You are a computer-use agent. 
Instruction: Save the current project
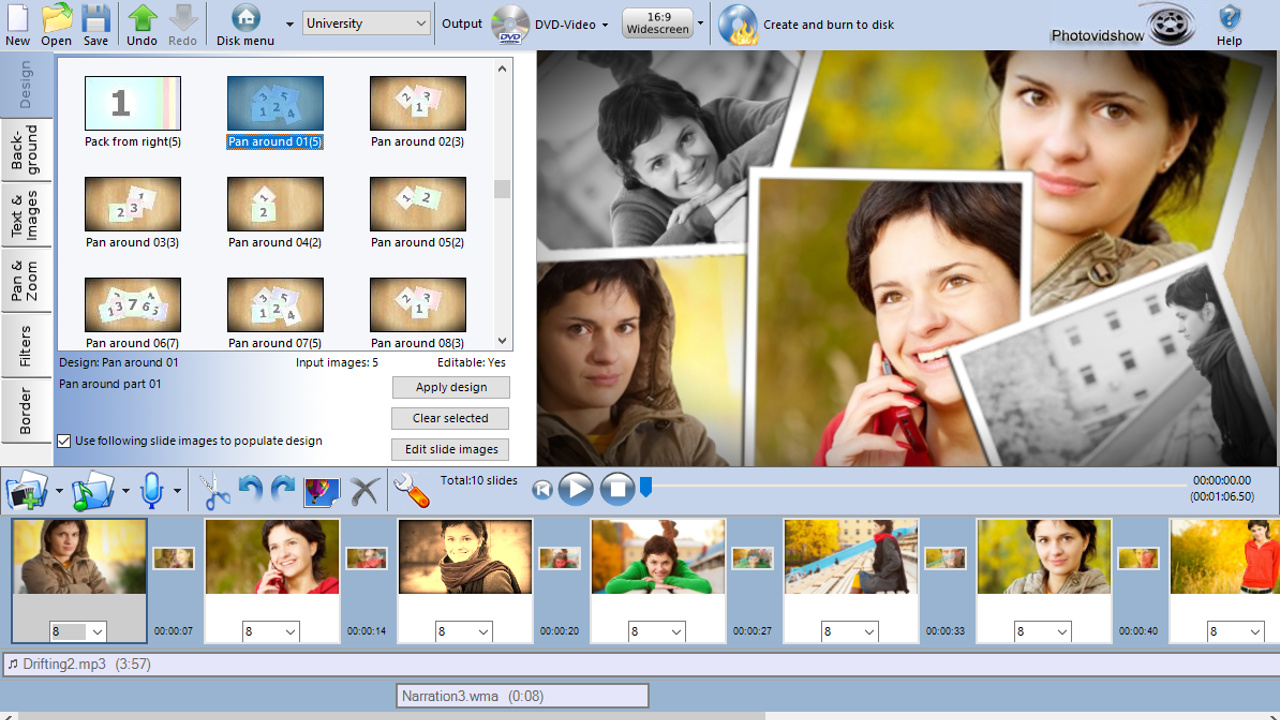coord(94,24)
